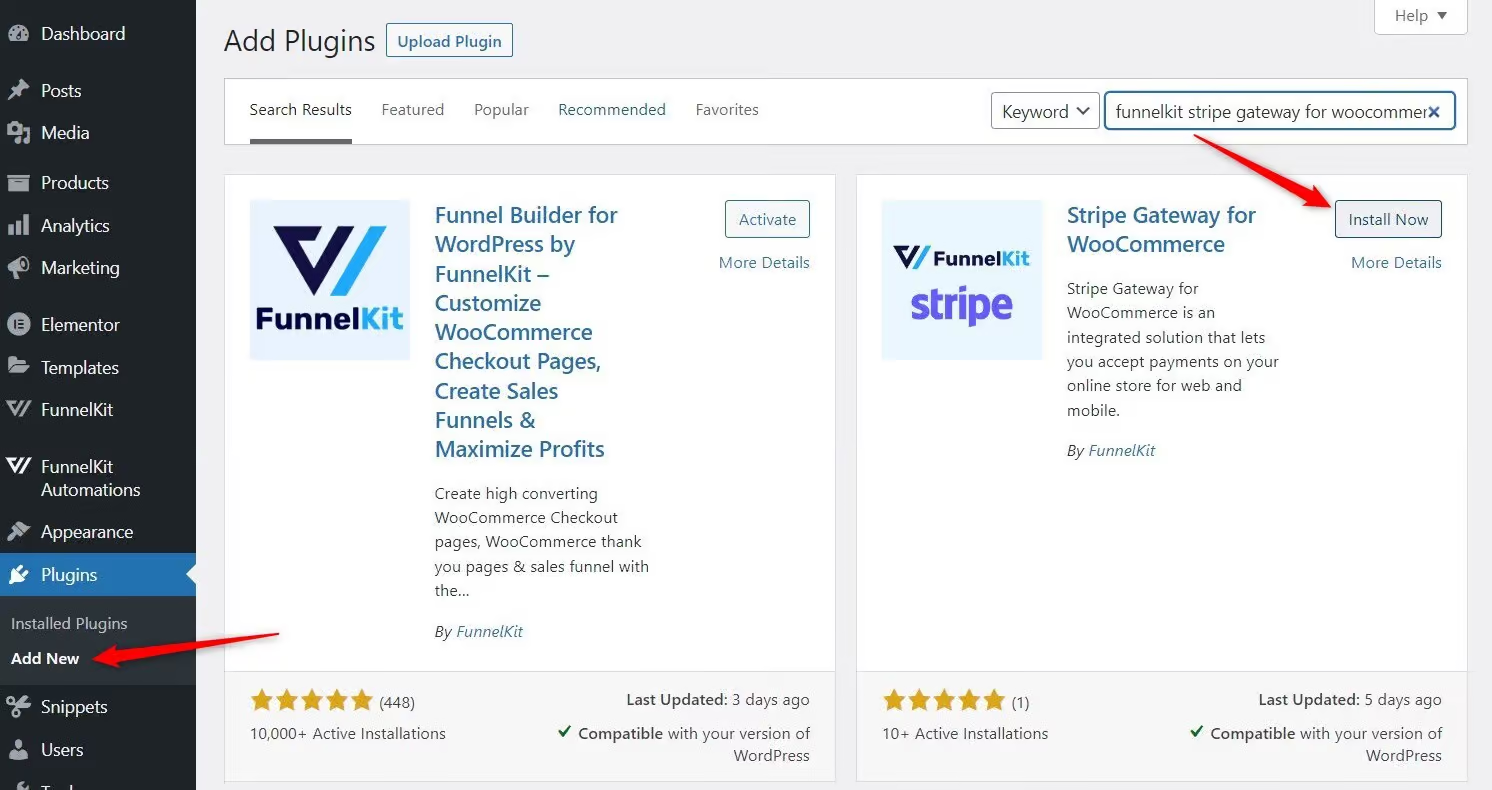The image size is (1492, 790).
Task: Open the Funnel Builder FunnelKit logo thumbnail
Action: click(x=330, y=279)
